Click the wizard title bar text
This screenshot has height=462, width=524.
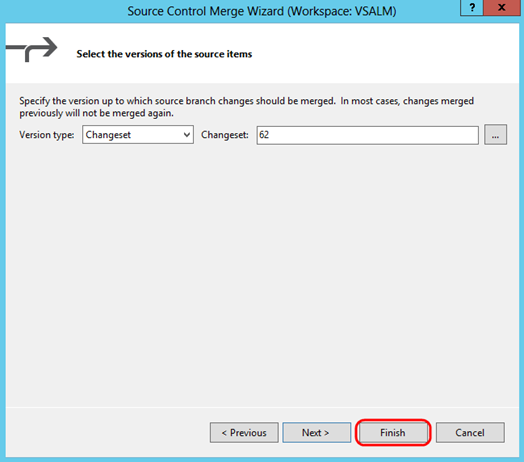[x=262, y=11]
